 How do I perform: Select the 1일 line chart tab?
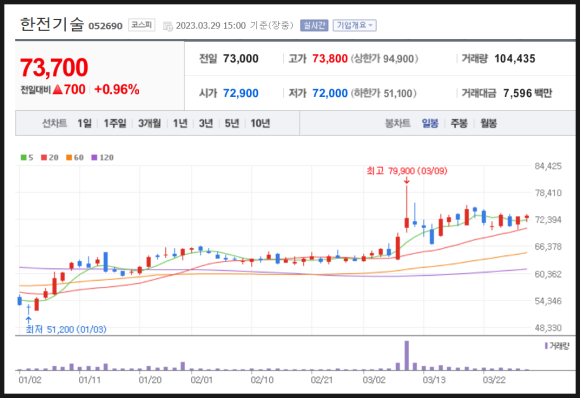coord(84,123)
